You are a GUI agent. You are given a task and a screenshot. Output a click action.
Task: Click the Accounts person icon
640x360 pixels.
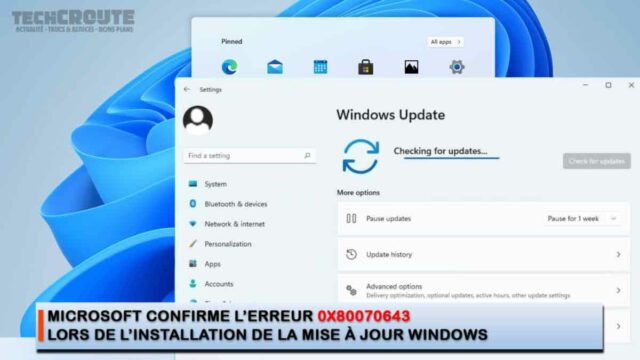pyautogui.click(x=193, y=284)
